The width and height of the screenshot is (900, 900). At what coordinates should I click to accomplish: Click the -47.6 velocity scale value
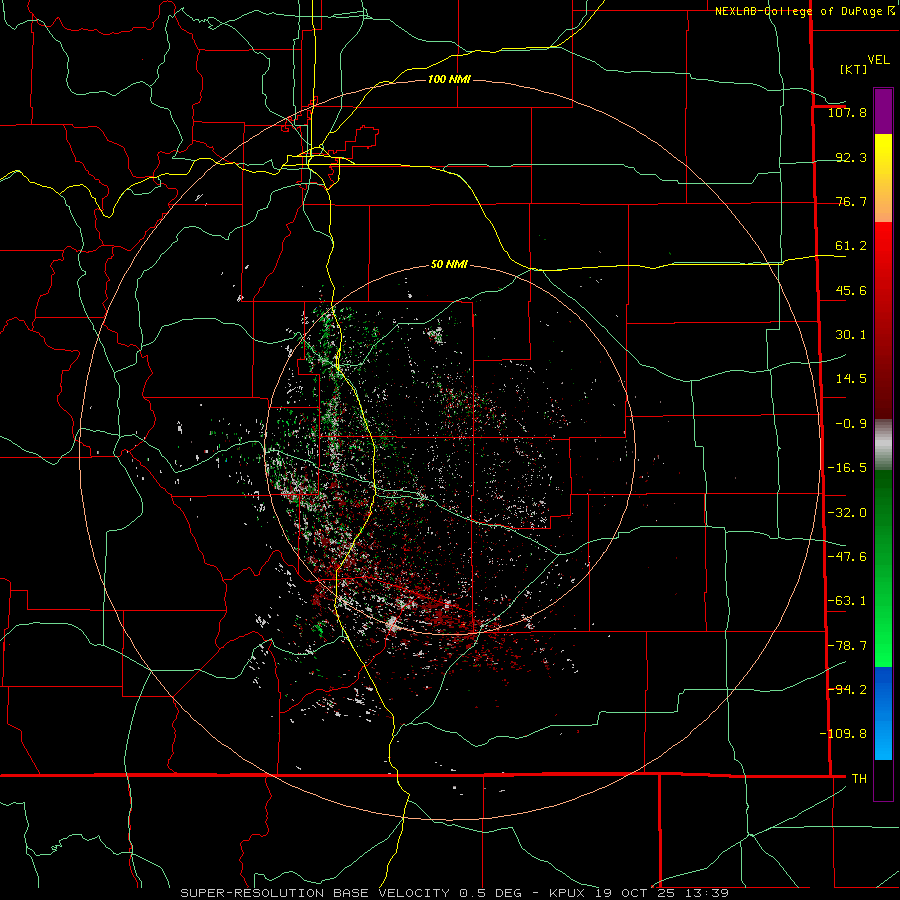[847, 557]
